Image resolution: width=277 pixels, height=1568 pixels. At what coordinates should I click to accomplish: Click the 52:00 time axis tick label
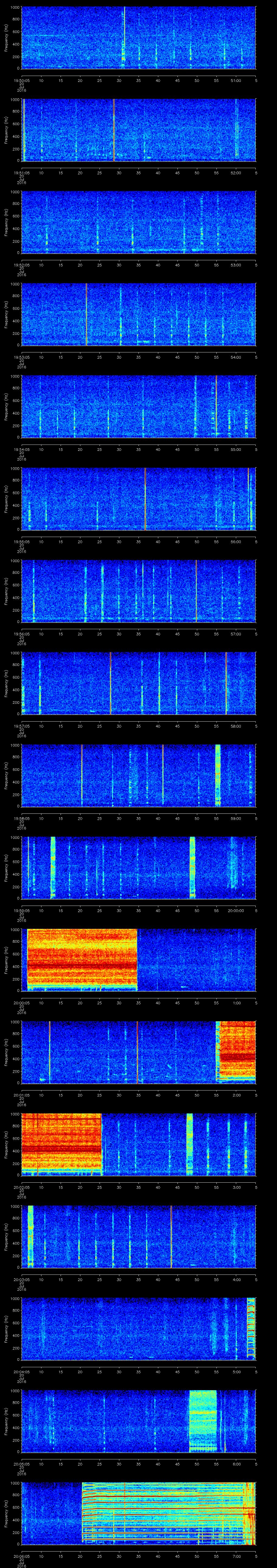tap(236, 173)
